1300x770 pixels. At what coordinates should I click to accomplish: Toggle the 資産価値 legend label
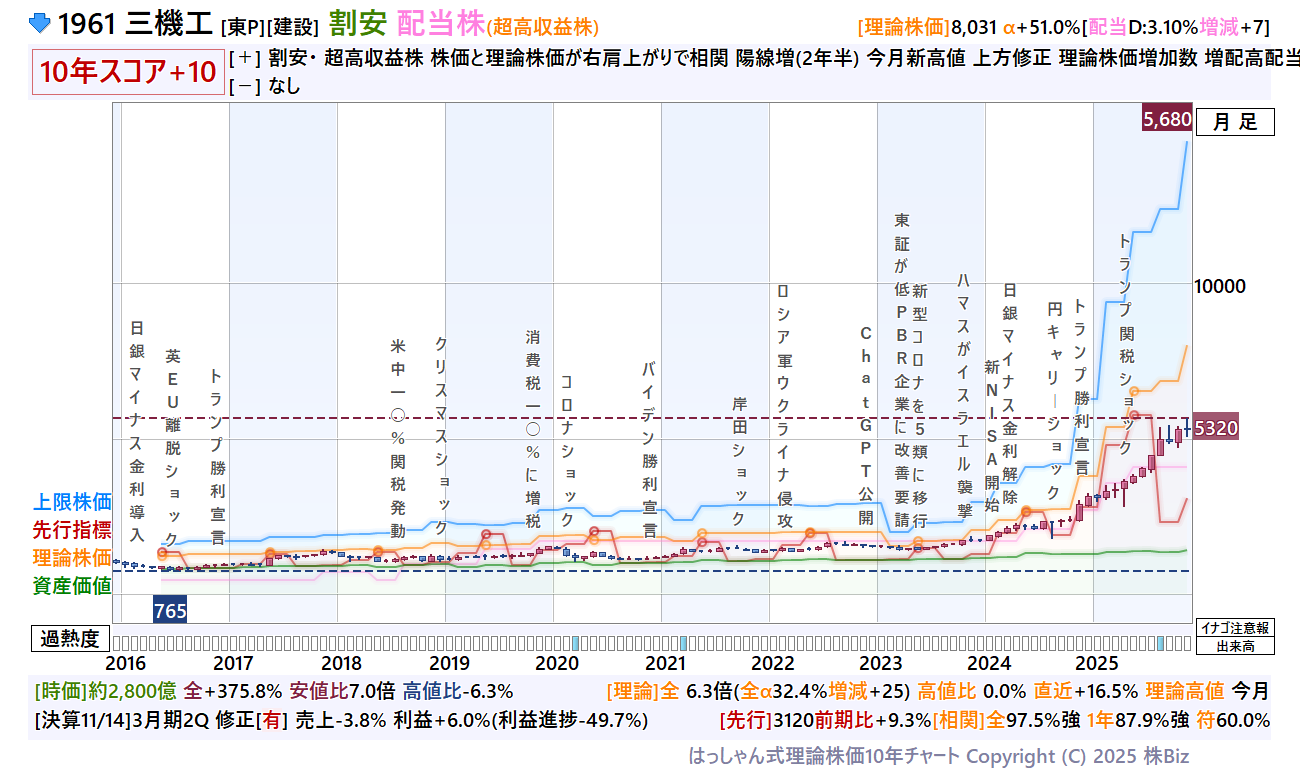pos(72,586)
